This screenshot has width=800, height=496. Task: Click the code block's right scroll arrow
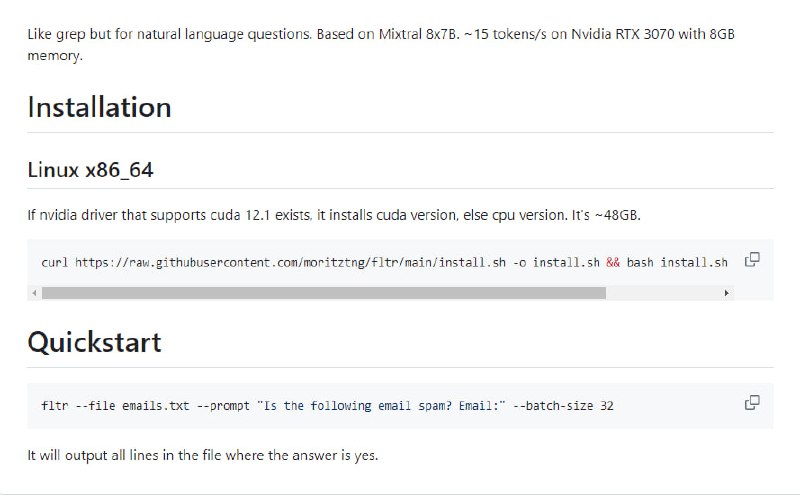tap(727, 293)
